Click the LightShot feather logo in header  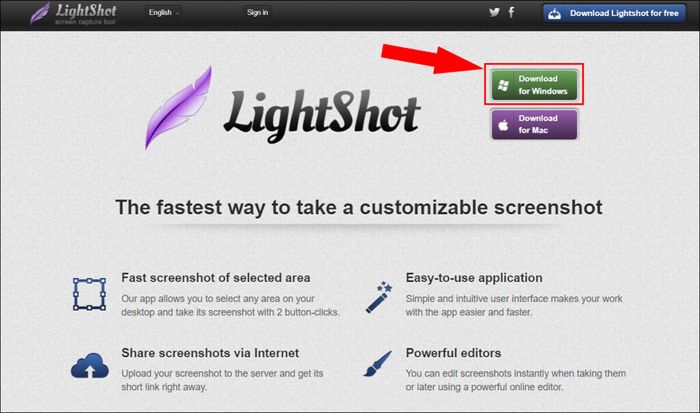coord(39,13)
